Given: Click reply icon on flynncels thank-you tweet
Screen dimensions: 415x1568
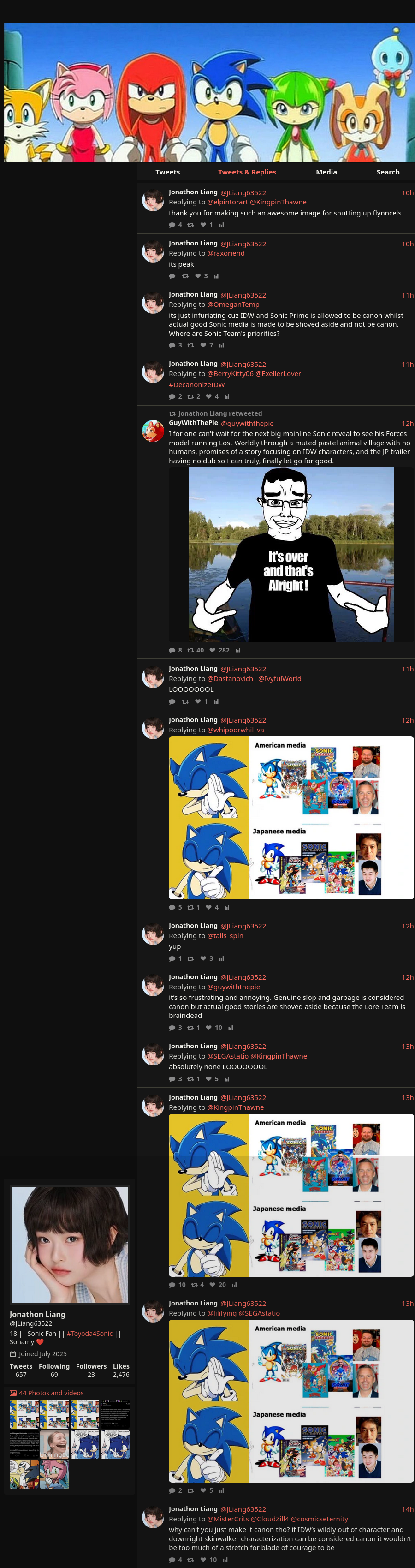Looking at the screenshot, I should (x=172, y=225).
